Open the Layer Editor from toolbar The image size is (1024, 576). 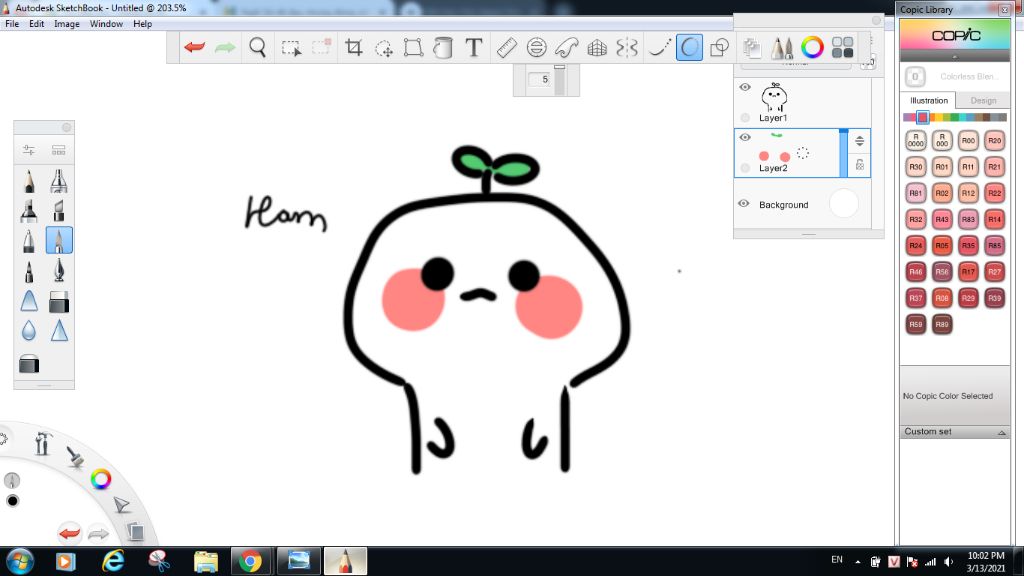[752, 48]
